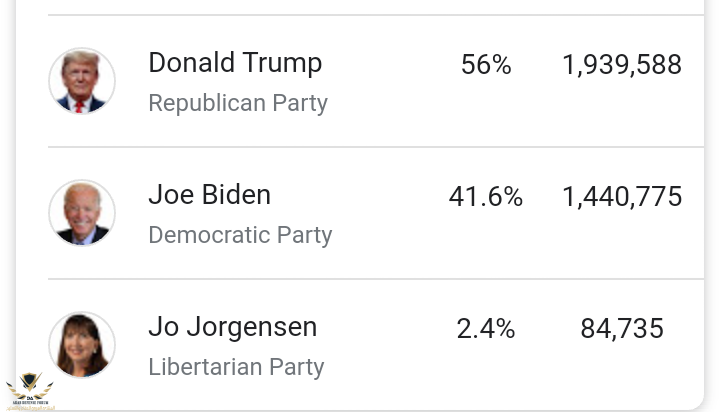Click the 56% vote share figure
This screenshot has width=720, height=412.
pos(486,65)
